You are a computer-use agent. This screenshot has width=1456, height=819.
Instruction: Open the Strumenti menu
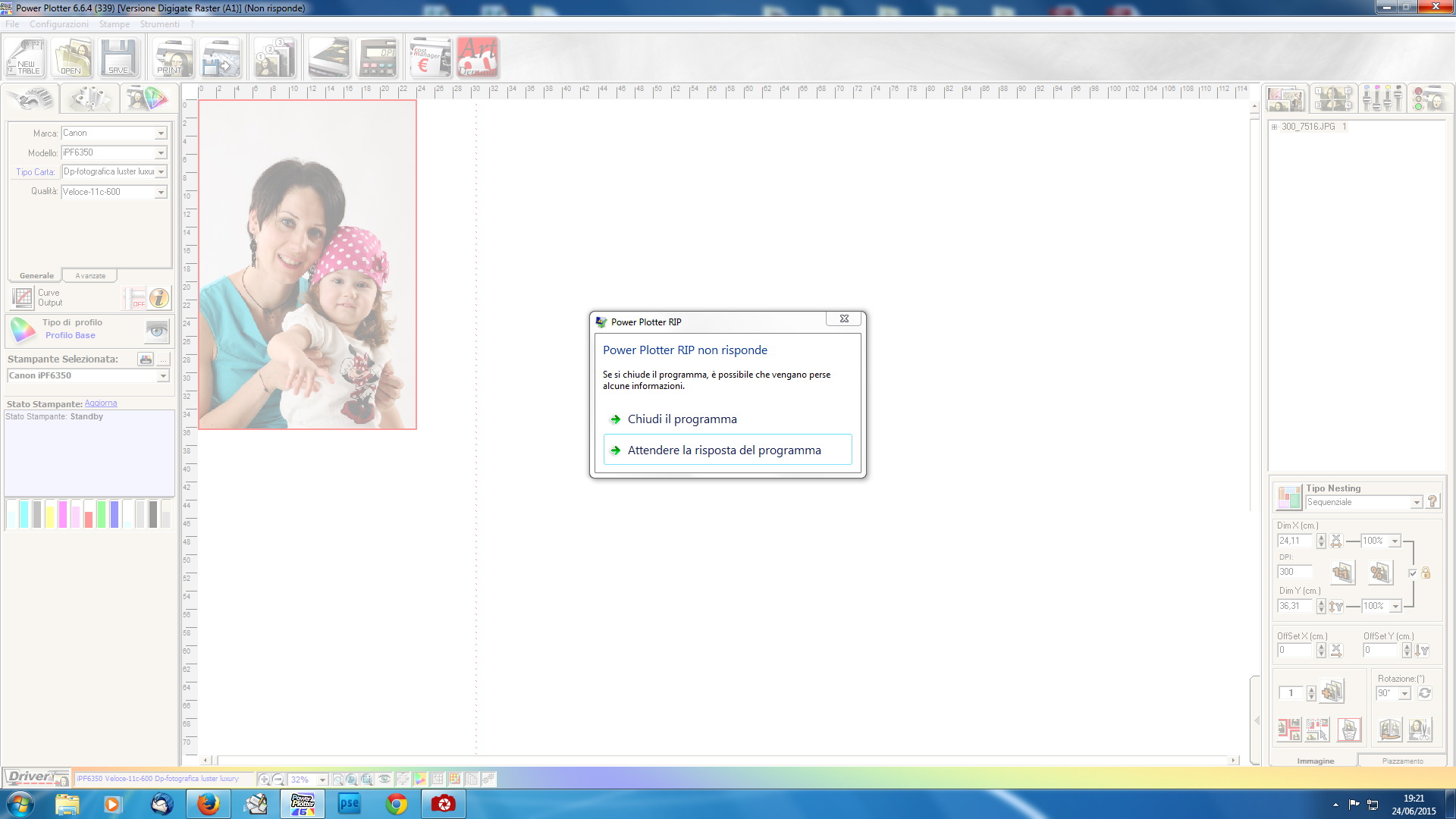tap(159, 24)
